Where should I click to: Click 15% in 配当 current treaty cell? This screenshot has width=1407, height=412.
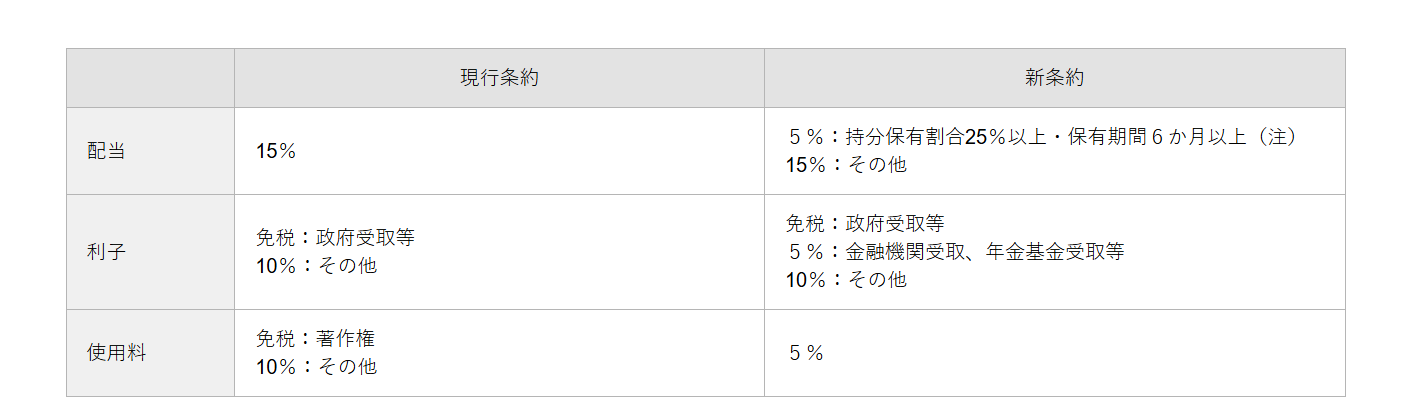276,152
